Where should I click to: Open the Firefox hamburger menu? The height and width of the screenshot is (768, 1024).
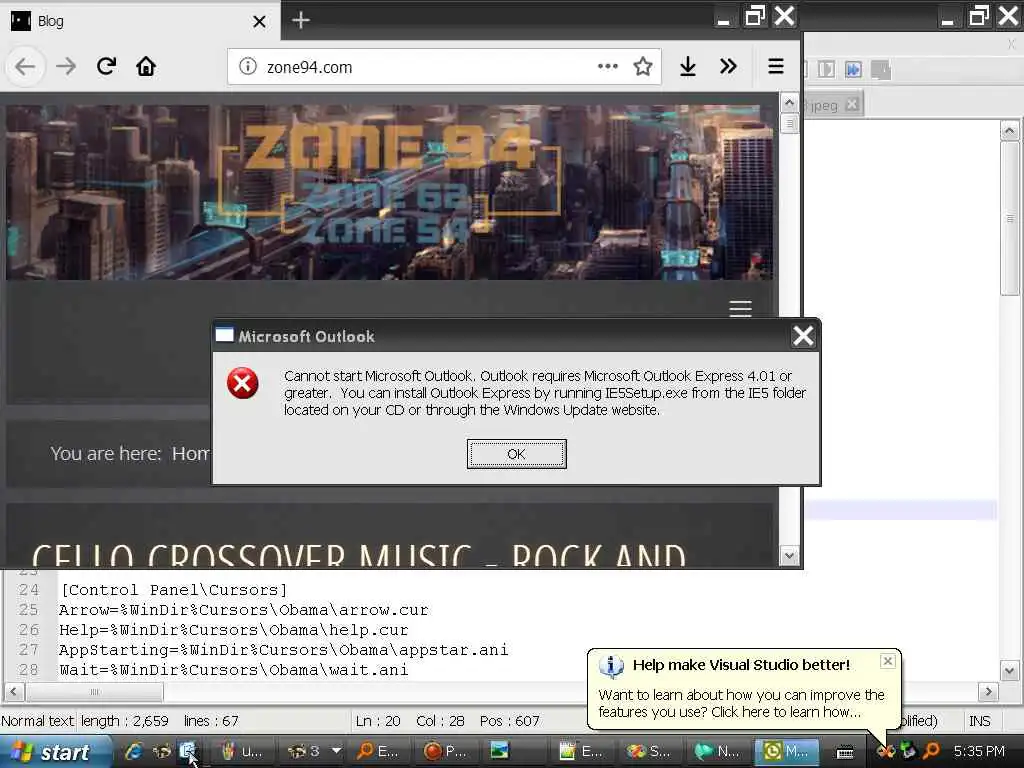pyautogui.click(x=776, y=67)
